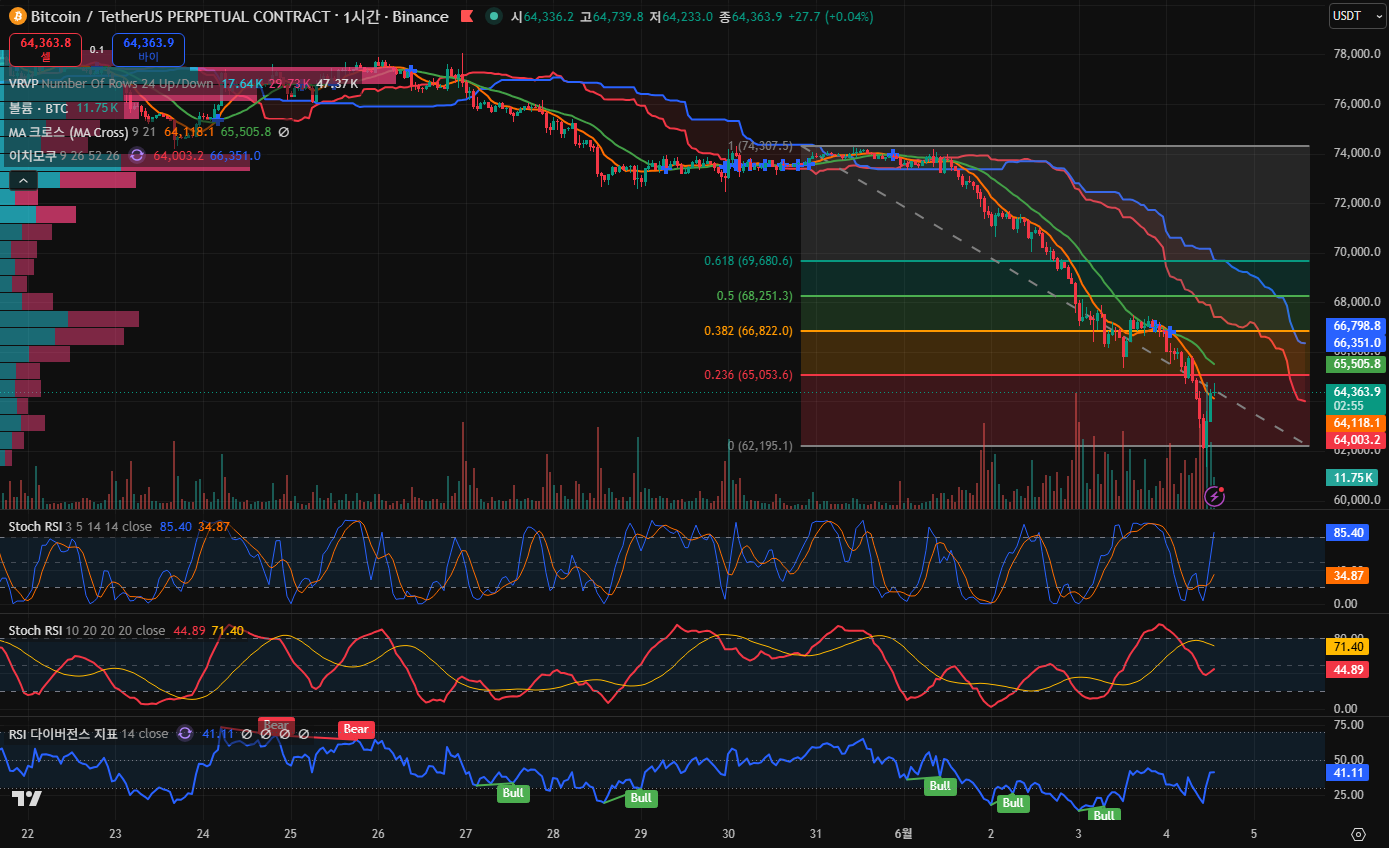
Task: Click the purple lightning bolt icon on chart
Action: click(1214, 495)
